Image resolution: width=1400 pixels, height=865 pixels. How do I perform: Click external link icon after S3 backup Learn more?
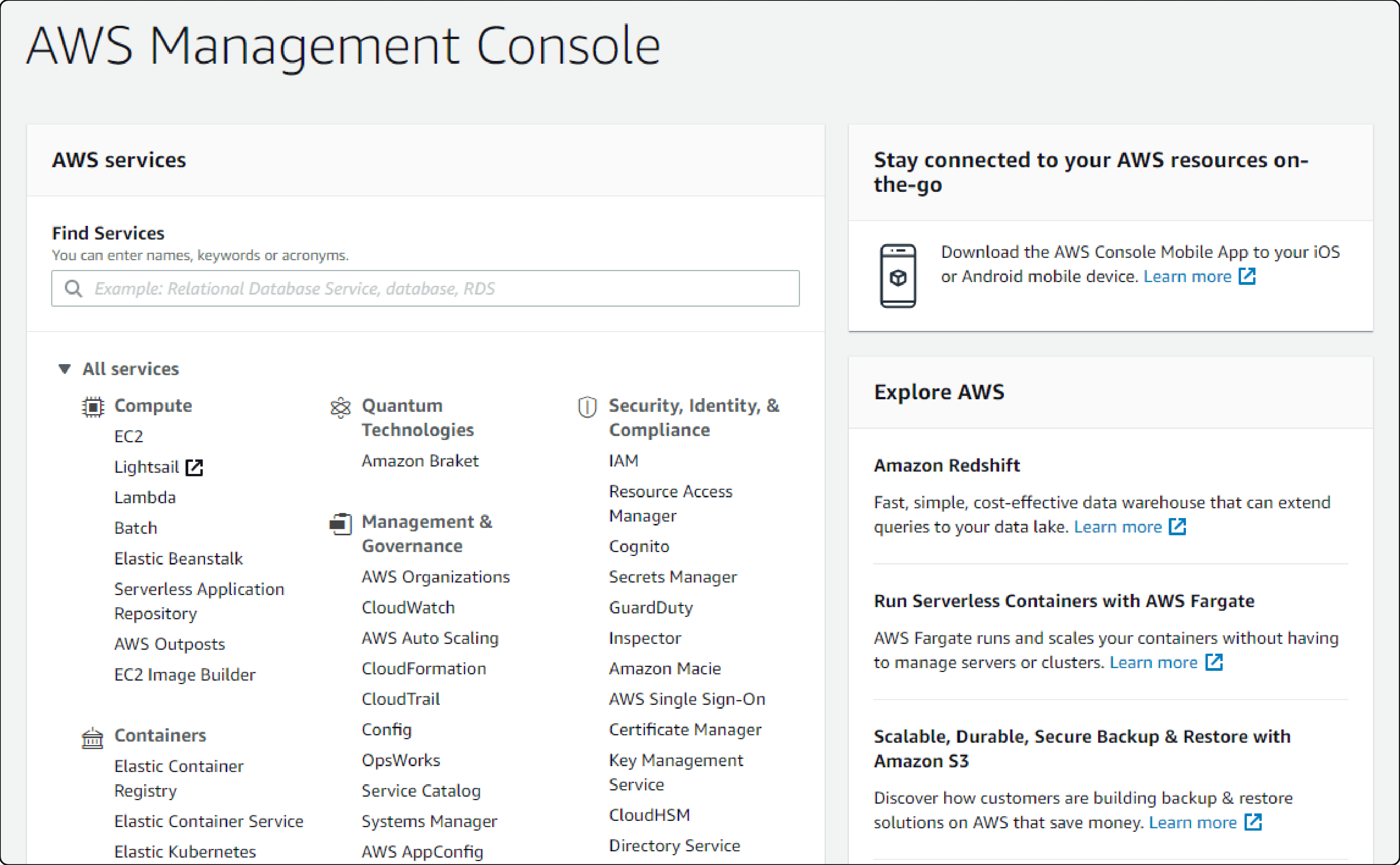1253,822
